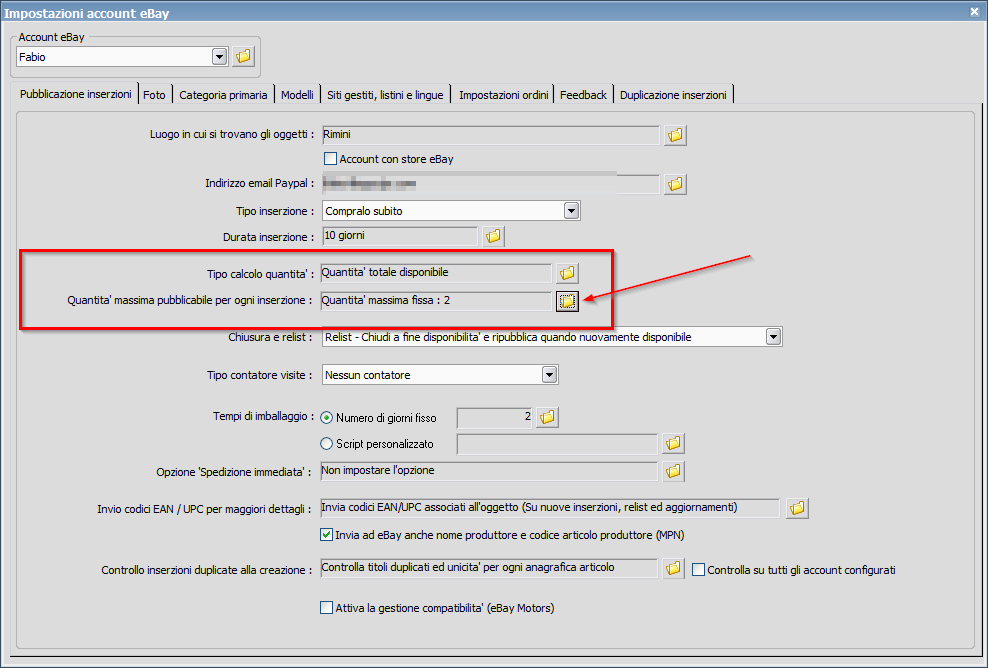Select Script personalizzato radio button
Screen dimensions: 988x668
point(326,444)
